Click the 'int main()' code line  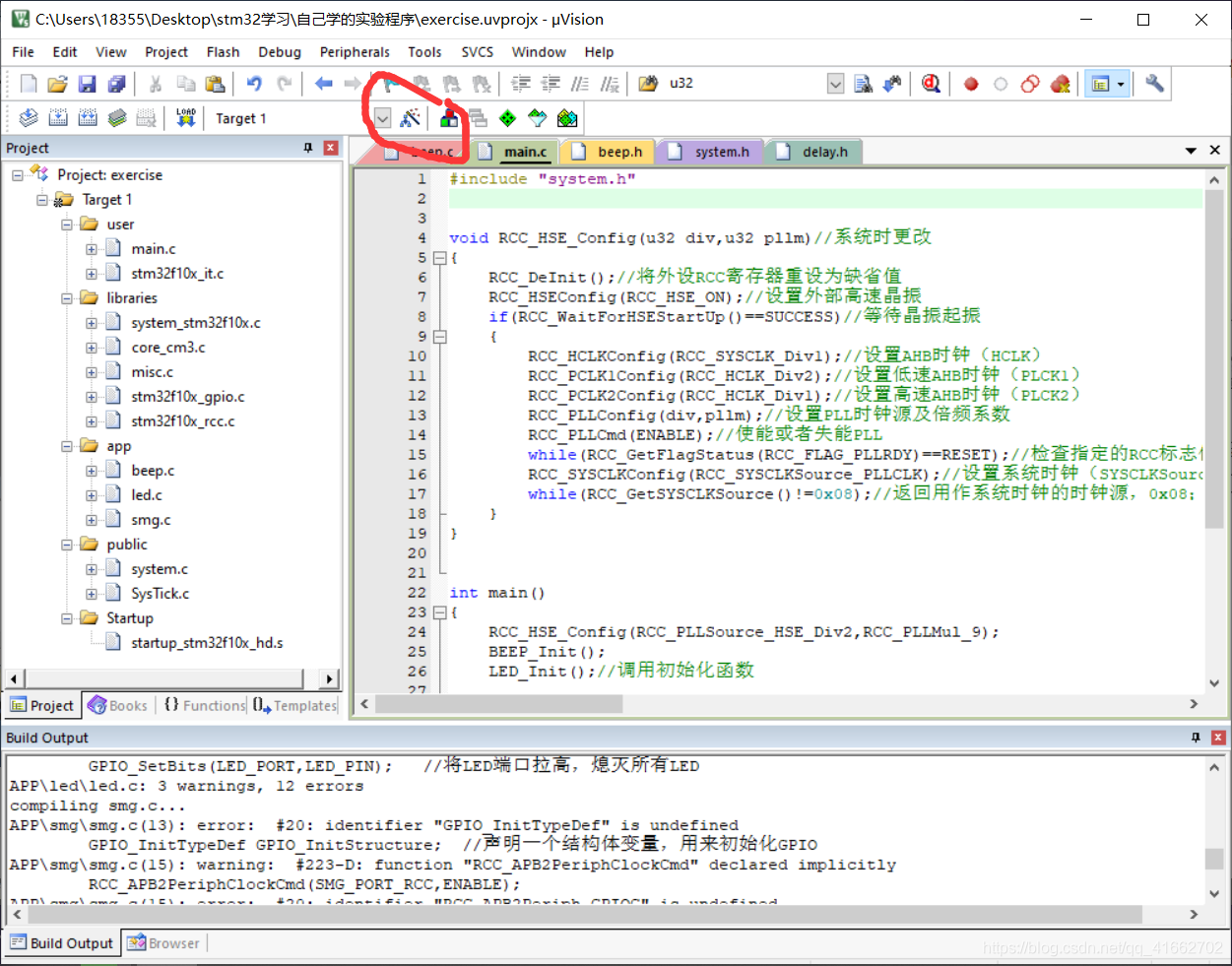[x=497, y=593]
